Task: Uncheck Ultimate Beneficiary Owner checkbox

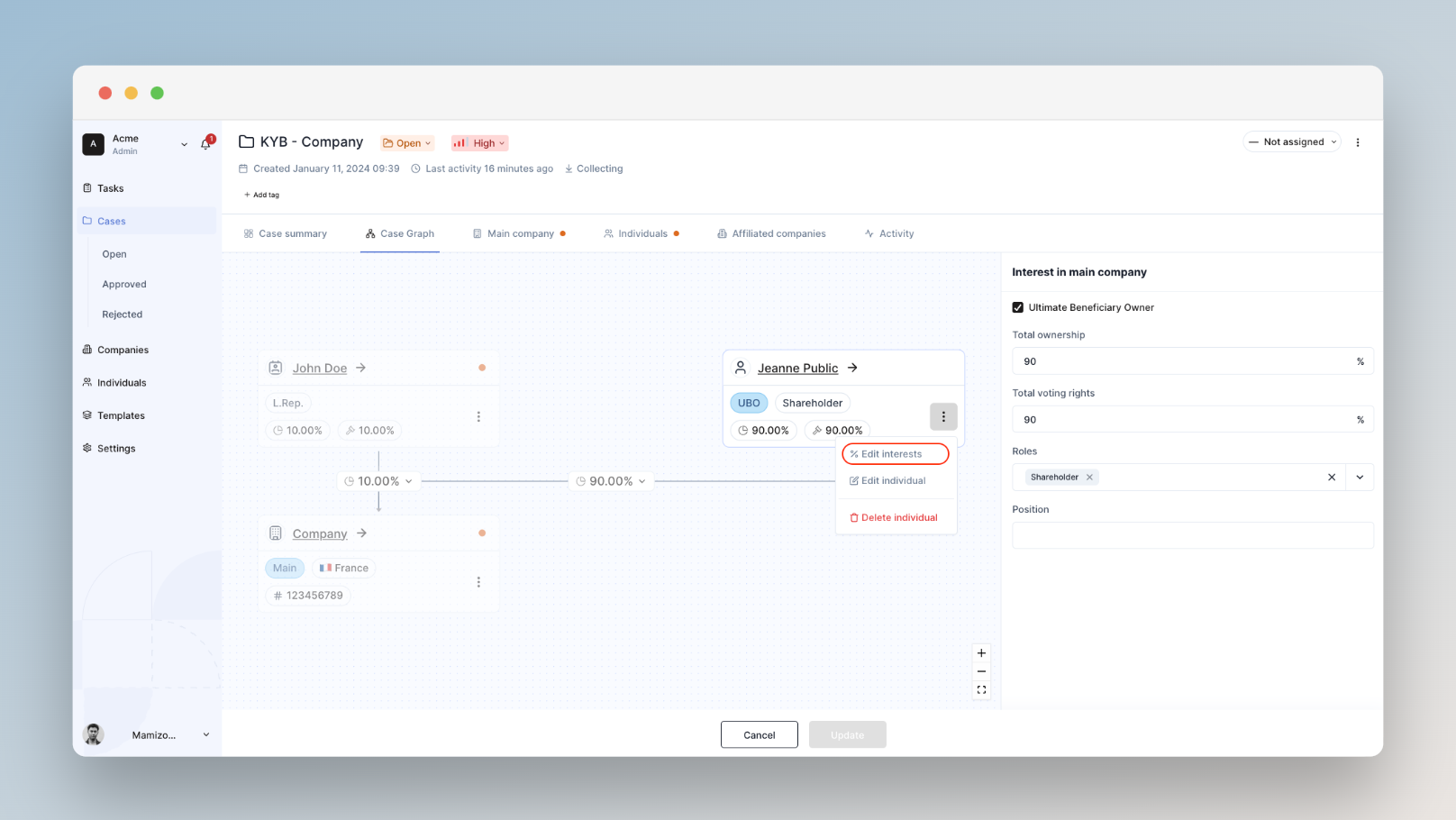Action: tap(1018, 307)
